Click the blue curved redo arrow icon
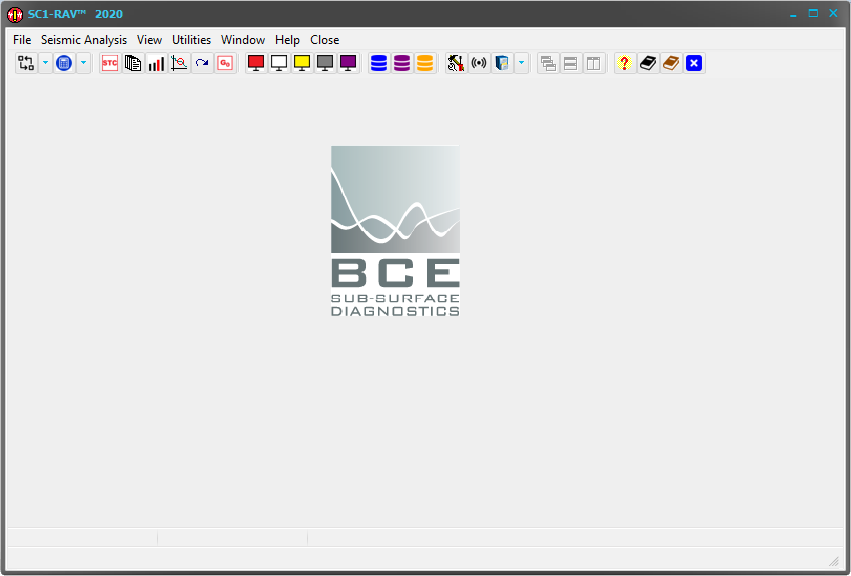Screen dimensions: 851x576 pos(202,64)
